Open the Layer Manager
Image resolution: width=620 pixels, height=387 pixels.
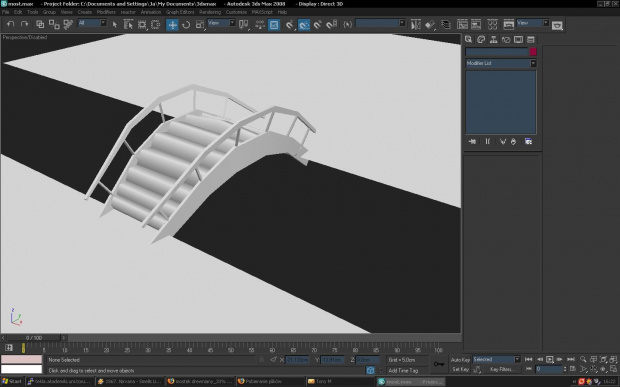click(446, 25)
